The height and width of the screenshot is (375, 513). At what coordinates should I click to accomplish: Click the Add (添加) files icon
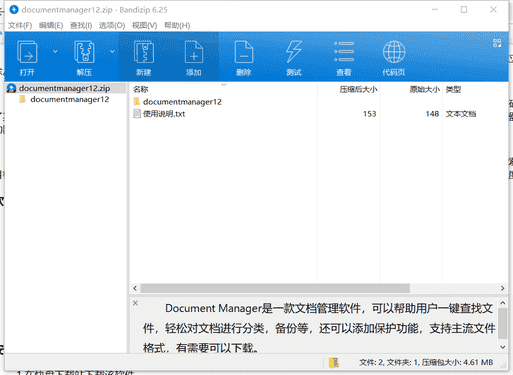(194, 52)
